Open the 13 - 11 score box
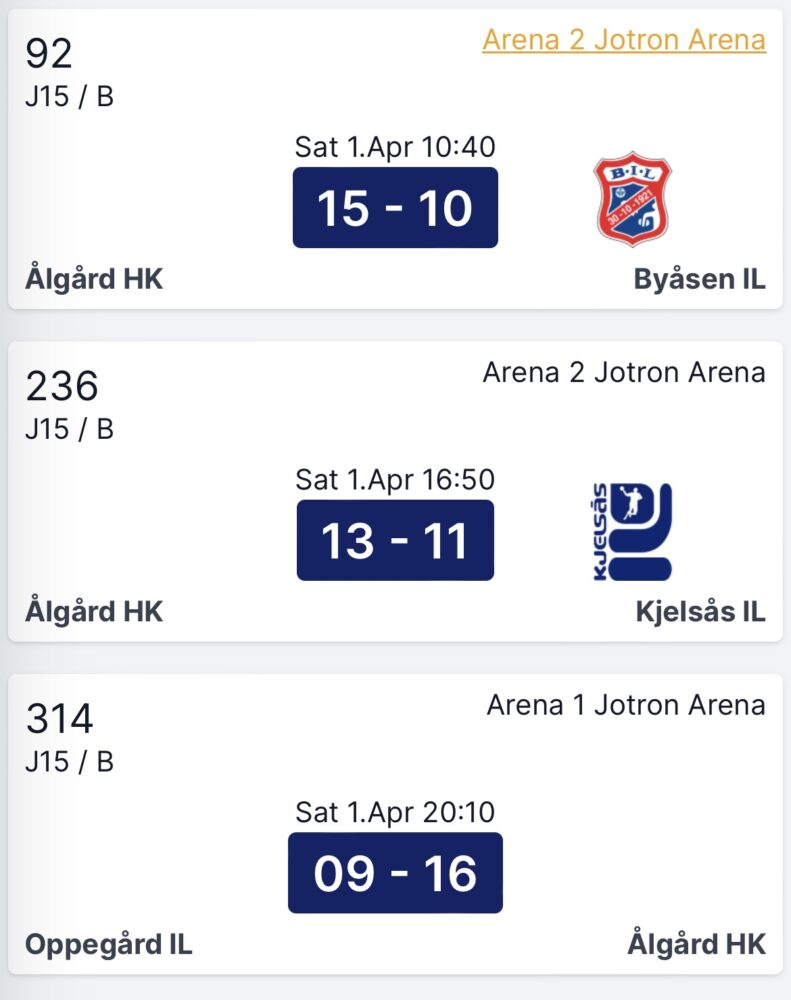 tap(396, 540)
